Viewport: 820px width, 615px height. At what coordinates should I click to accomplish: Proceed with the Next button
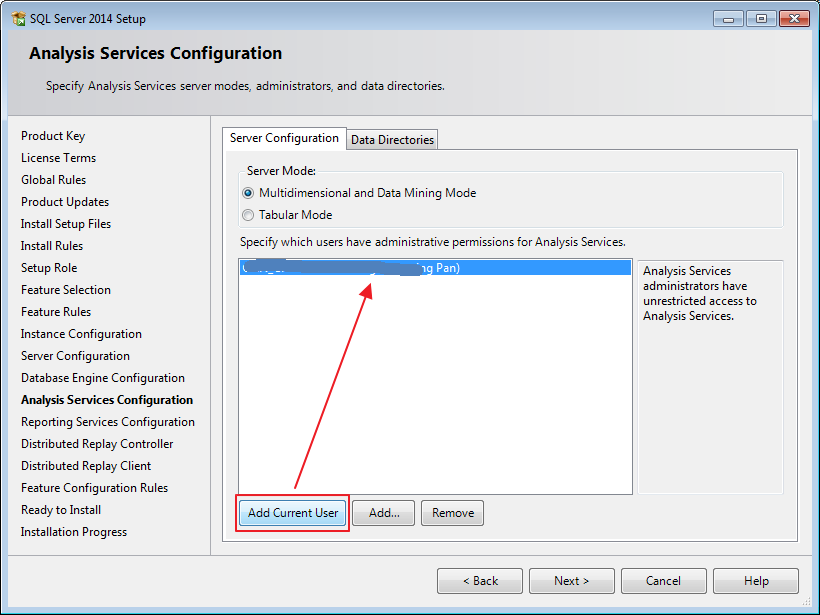pyautogui.click(x=572, y=581)
